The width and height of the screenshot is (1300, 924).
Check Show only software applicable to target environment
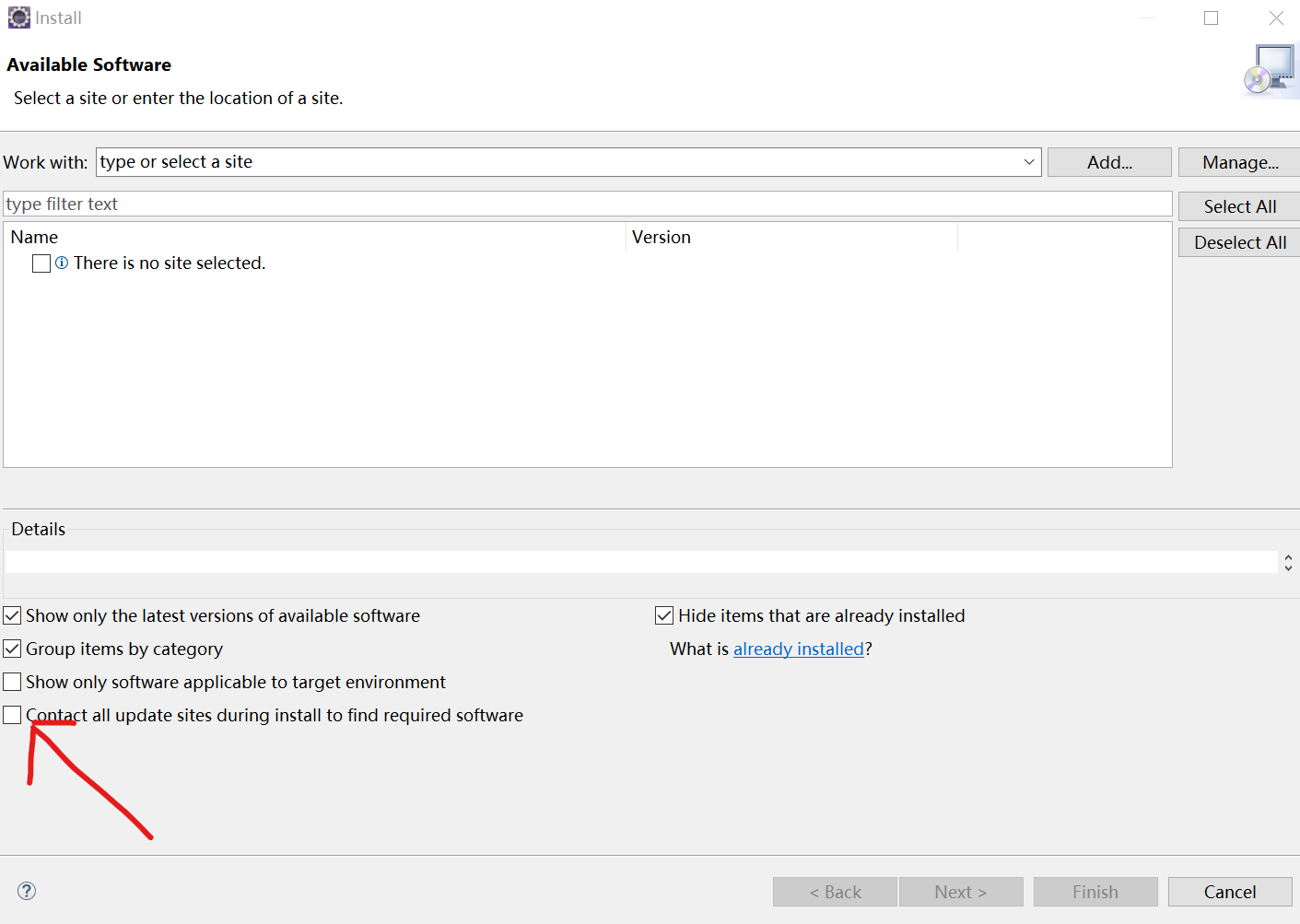point(12,682)
